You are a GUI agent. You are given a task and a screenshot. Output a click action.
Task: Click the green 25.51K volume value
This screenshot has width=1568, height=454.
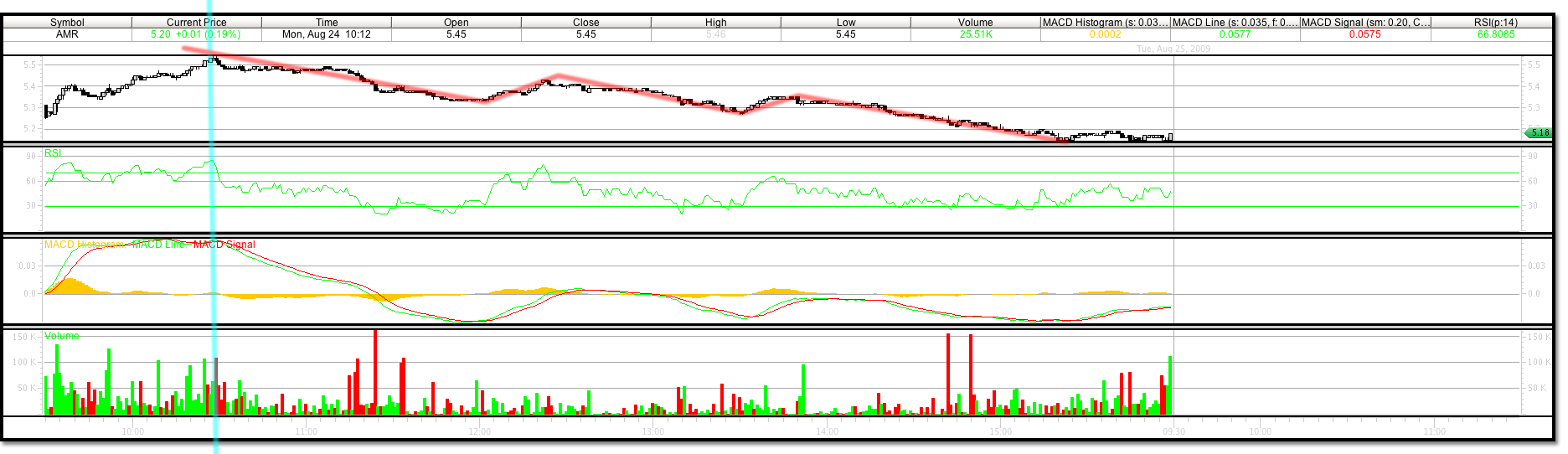coord(976,34)
